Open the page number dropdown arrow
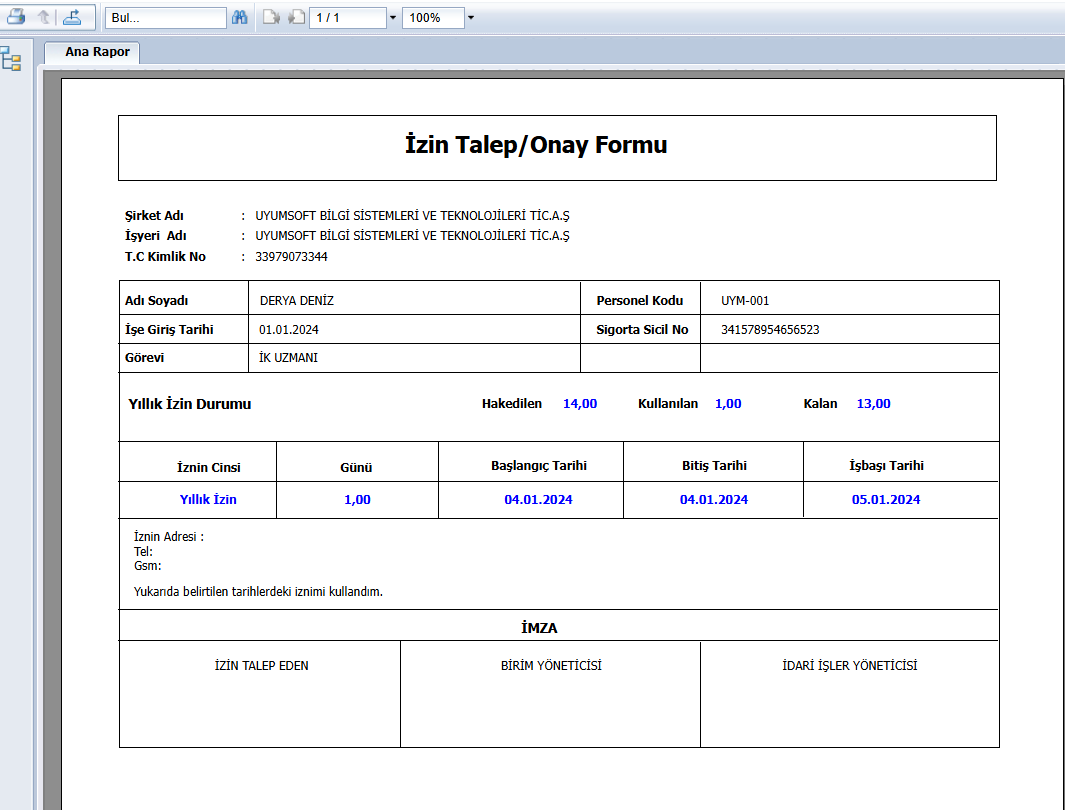Image resolution: width=1065 pixels, height=810 pixels. pyautogui.click(x=393, y=18)
